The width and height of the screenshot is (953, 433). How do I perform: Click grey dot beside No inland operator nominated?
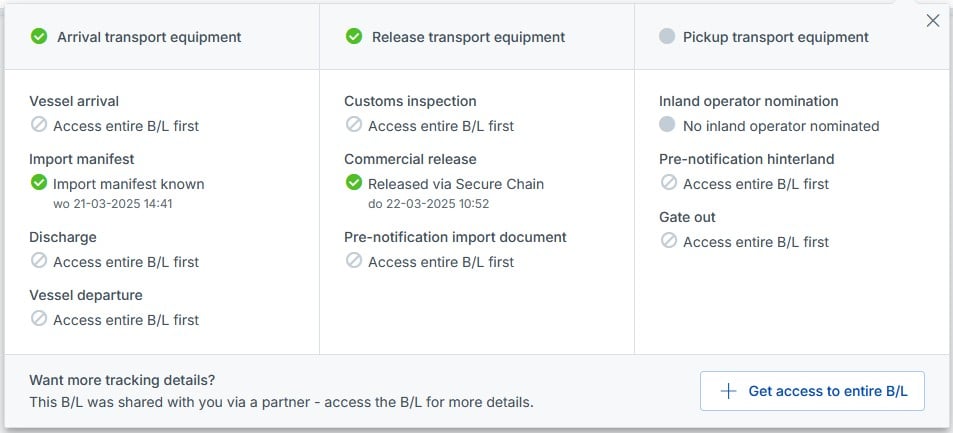pos(668,125)
